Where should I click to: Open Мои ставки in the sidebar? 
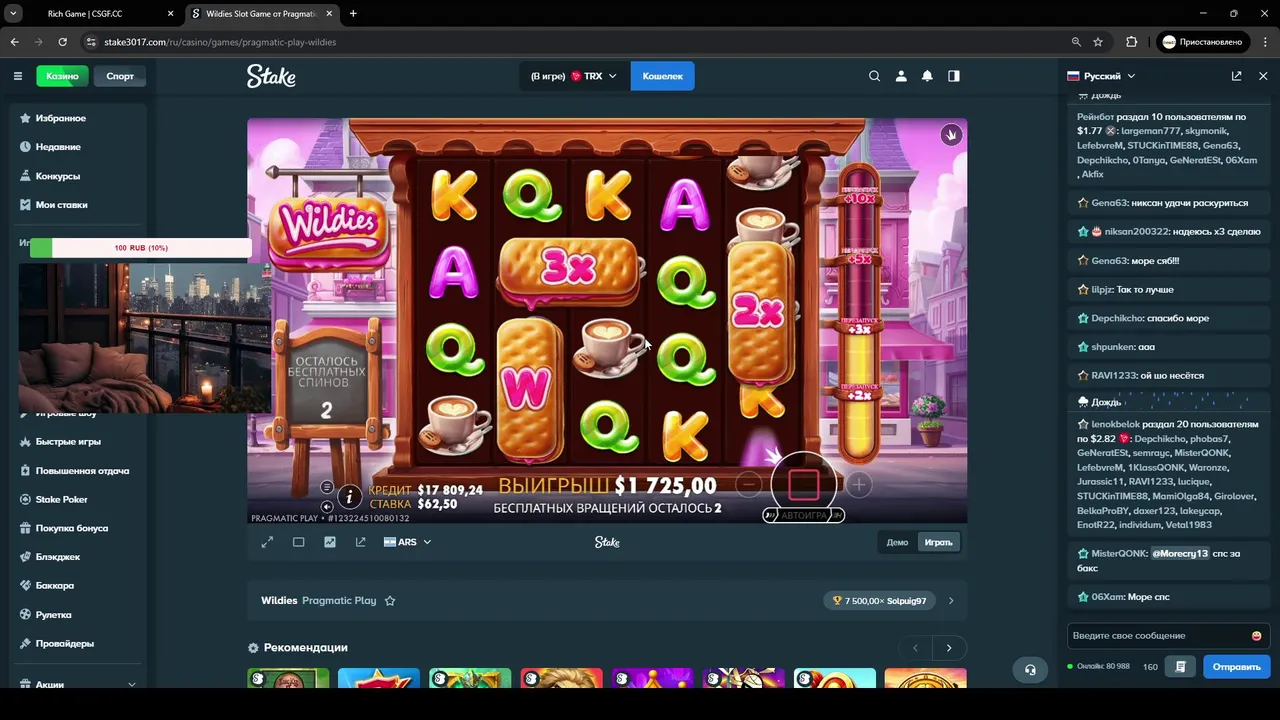[61, 205]
